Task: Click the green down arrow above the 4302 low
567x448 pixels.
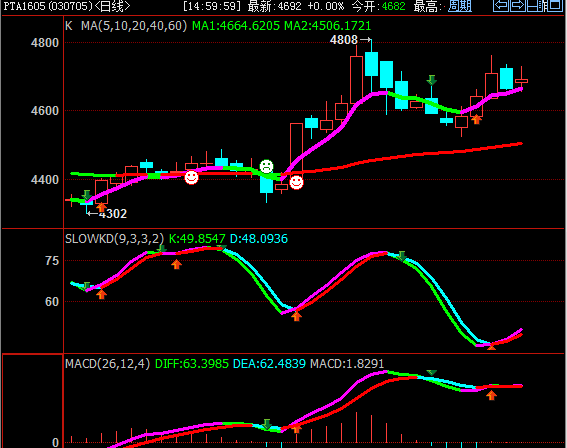Action: [86, 195]
